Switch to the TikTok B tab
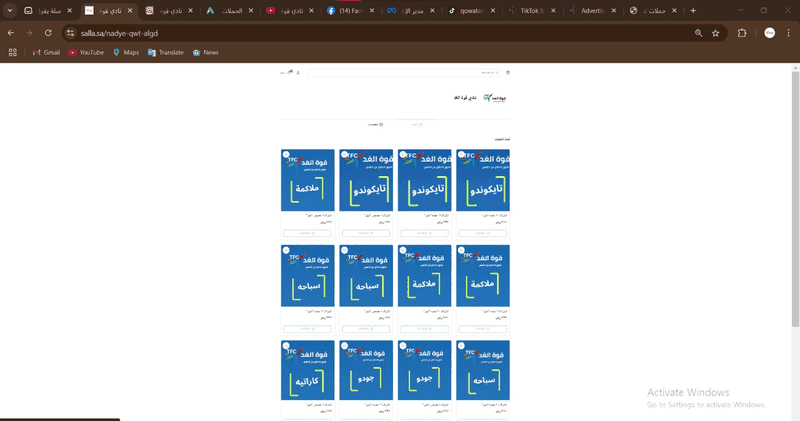800x421 pixels. (x=532, y=10)
